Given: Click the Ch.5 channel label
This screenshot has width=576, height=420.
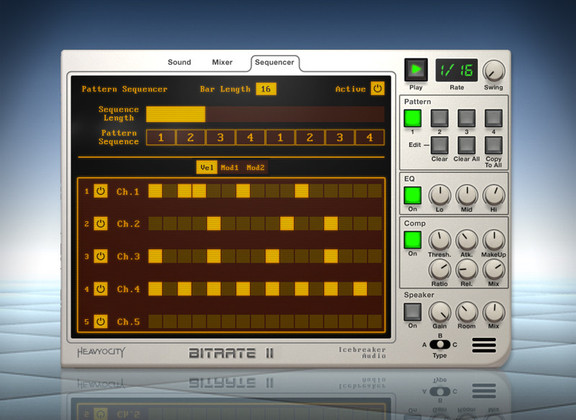Looking at the screenshot, I should 128,322.
